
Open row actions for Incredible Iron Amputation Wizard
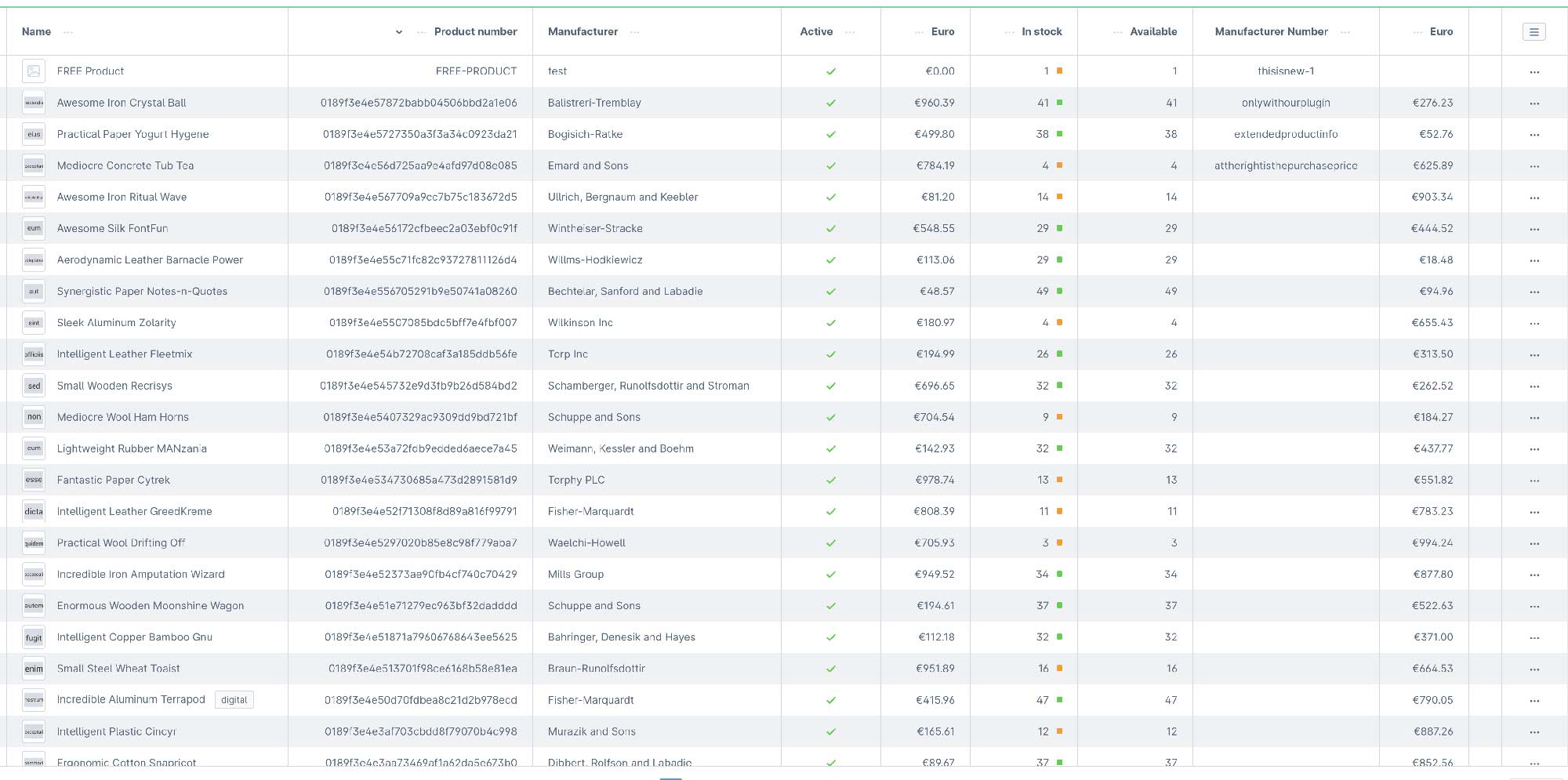click(1534, 575)
